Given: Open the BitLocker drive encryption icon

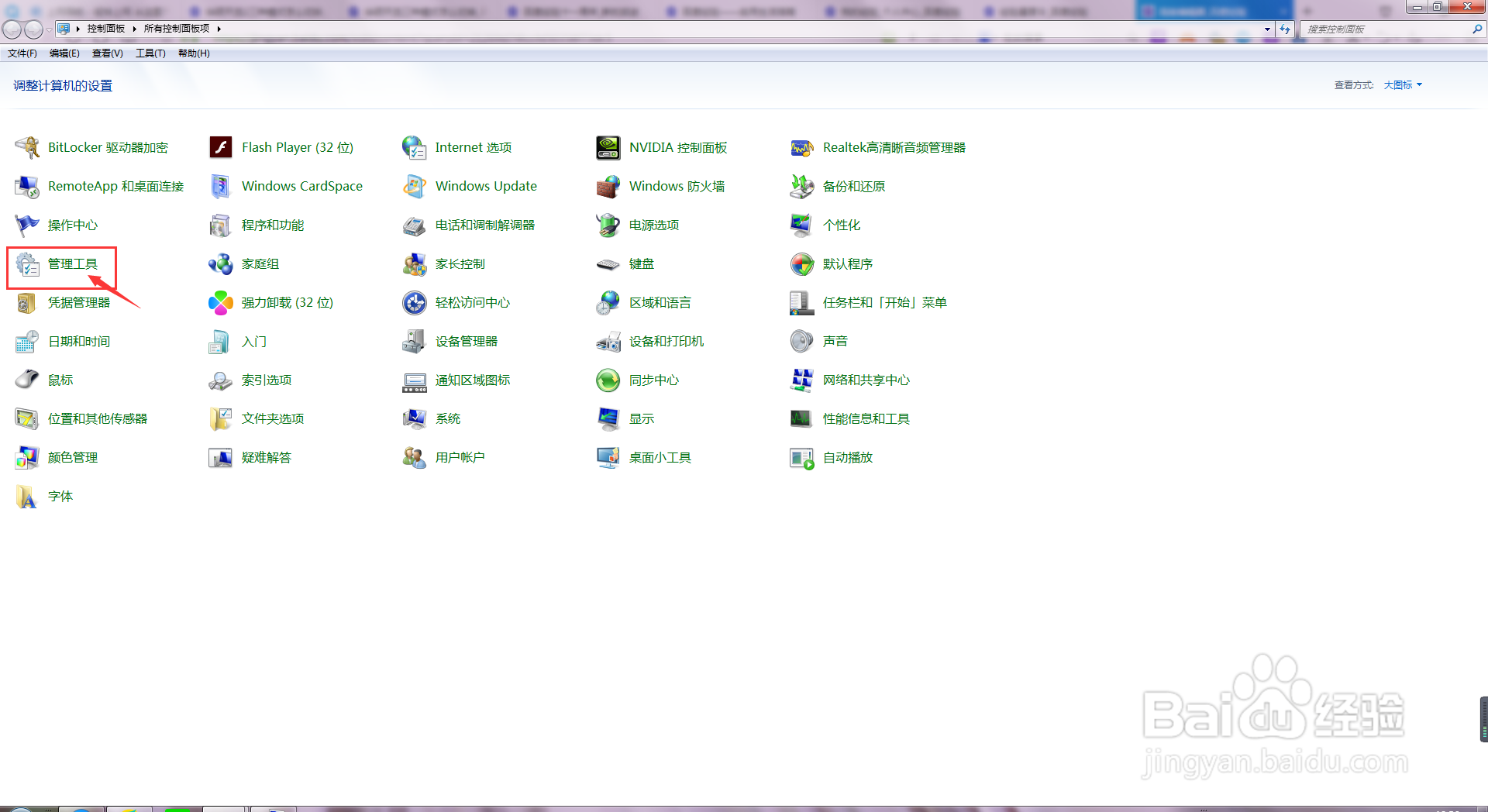Looking at the screenshot, I should 27,147.
